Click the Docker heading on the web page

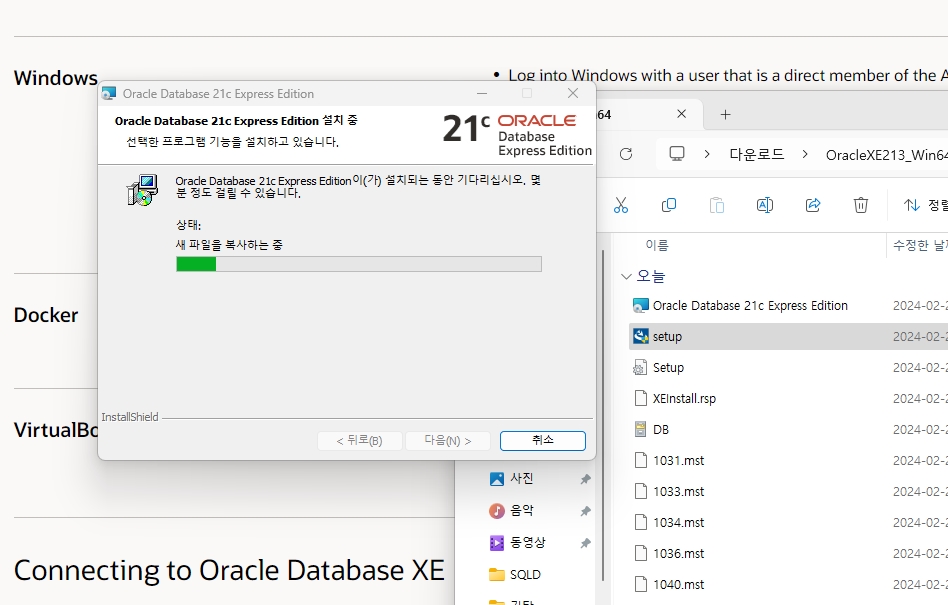(46, 315)
